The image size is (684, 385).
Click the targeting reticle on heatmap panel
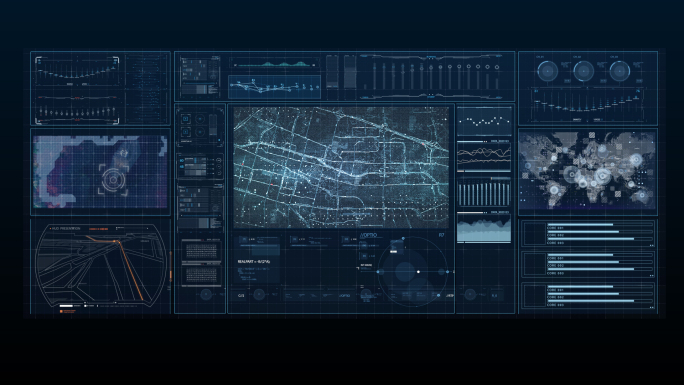(x=113, y=179)
